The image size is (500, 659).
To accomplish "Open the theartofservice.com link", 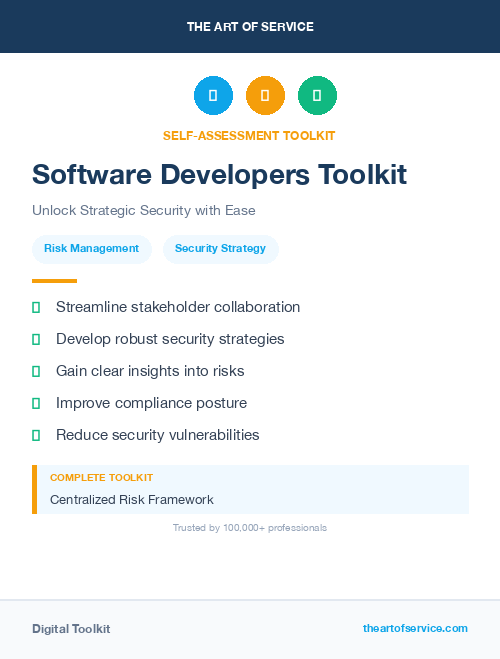I will click(415, 628).
